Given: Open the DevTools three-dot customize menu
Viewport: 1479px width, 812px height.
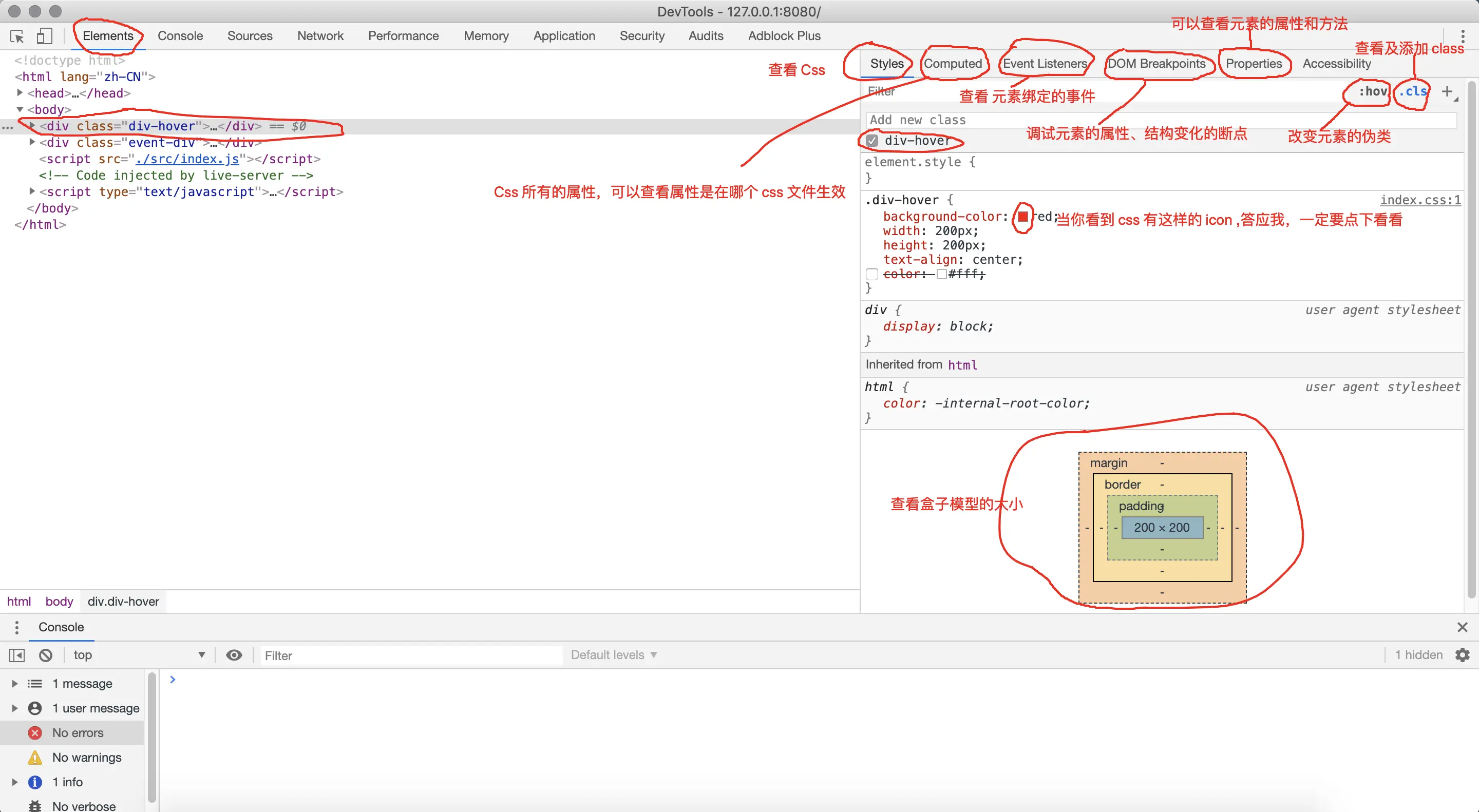Looking at the screenshot, I should (1463, 36).
